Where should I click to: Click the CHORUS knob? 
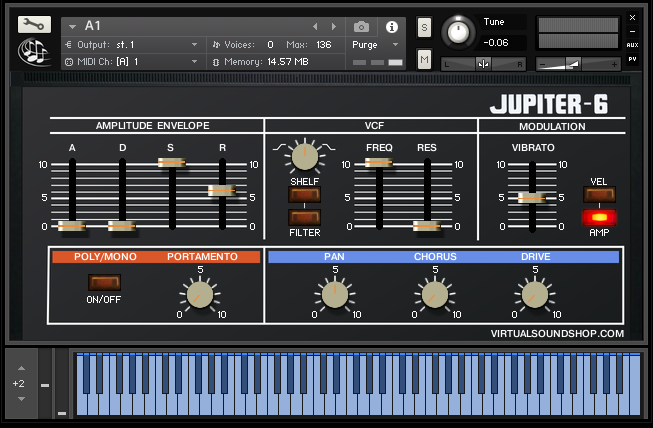(433, 294)
